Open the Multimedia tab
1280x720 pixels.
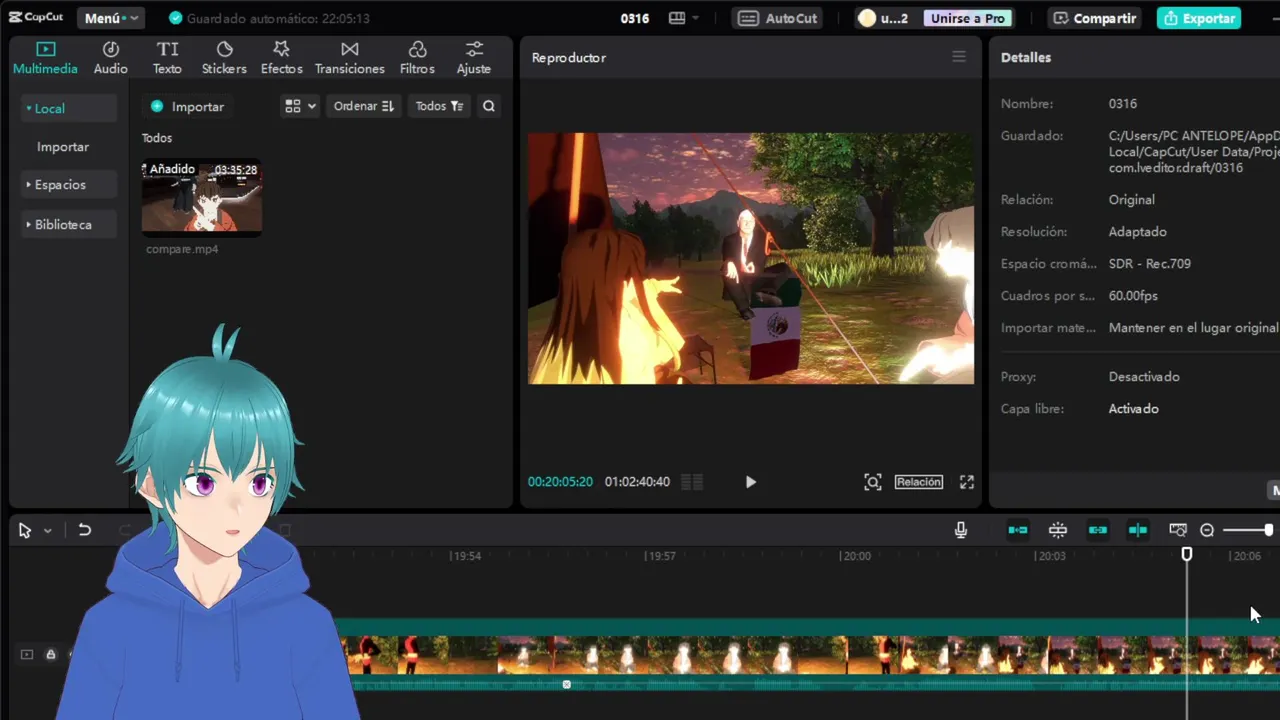pyautogui.click(x=45, y=58)
